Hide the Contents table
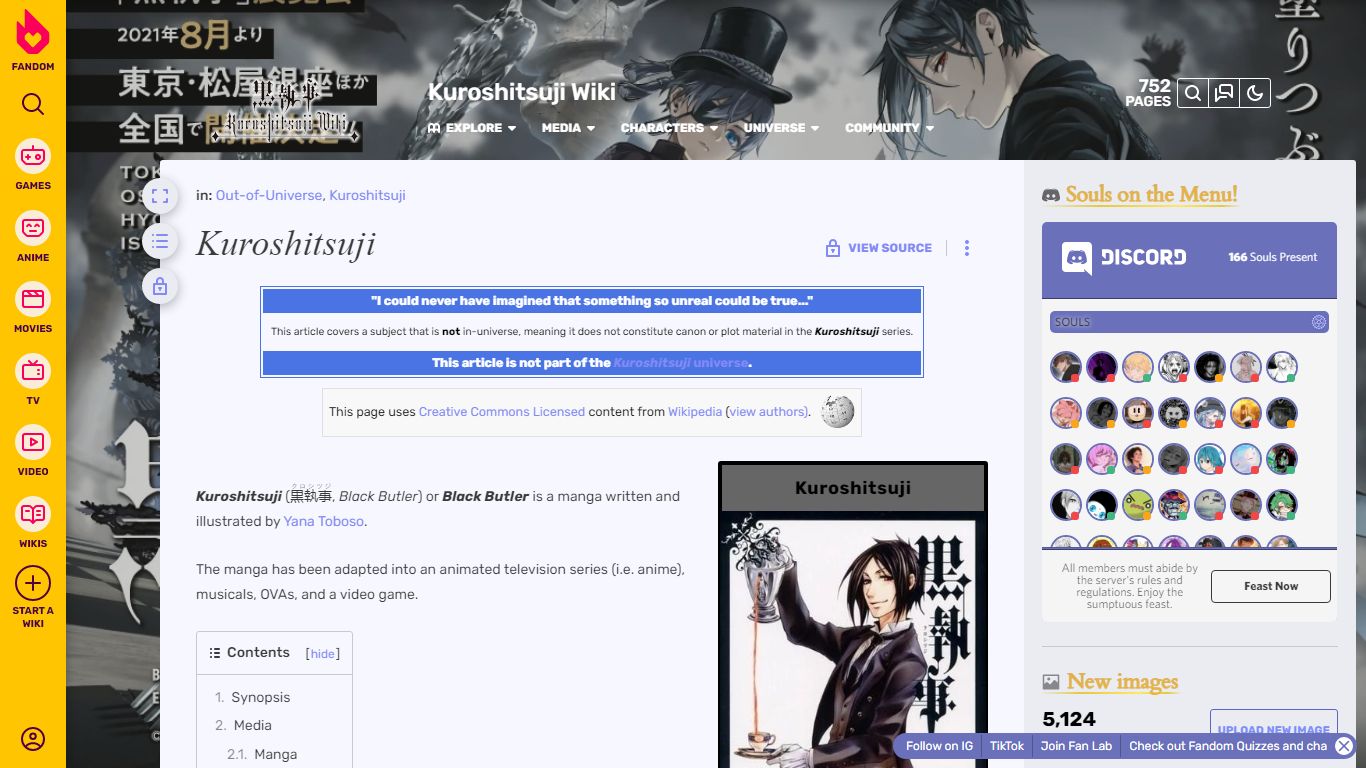This screenshot has height=768, width=1366. 322,654
